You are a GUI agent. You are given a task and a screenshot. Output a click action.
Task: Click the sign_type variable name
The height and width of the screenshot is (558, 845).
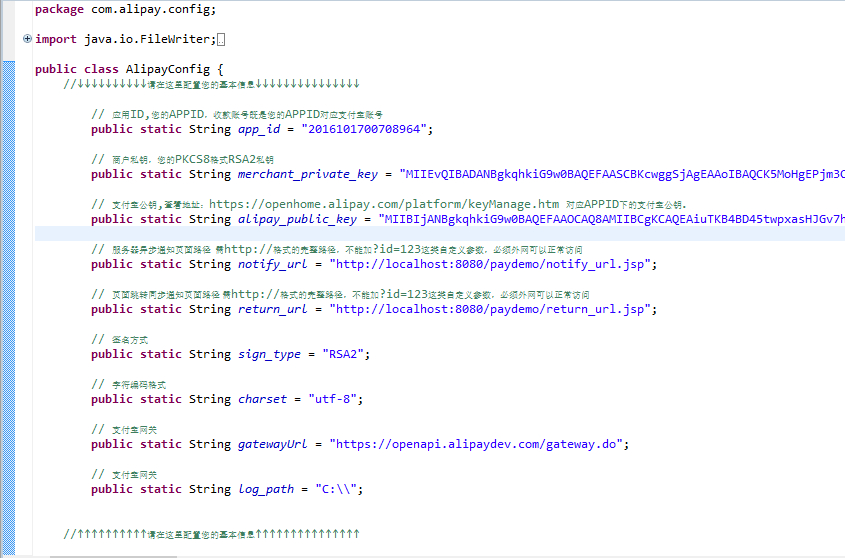click(x=269, y=354)
